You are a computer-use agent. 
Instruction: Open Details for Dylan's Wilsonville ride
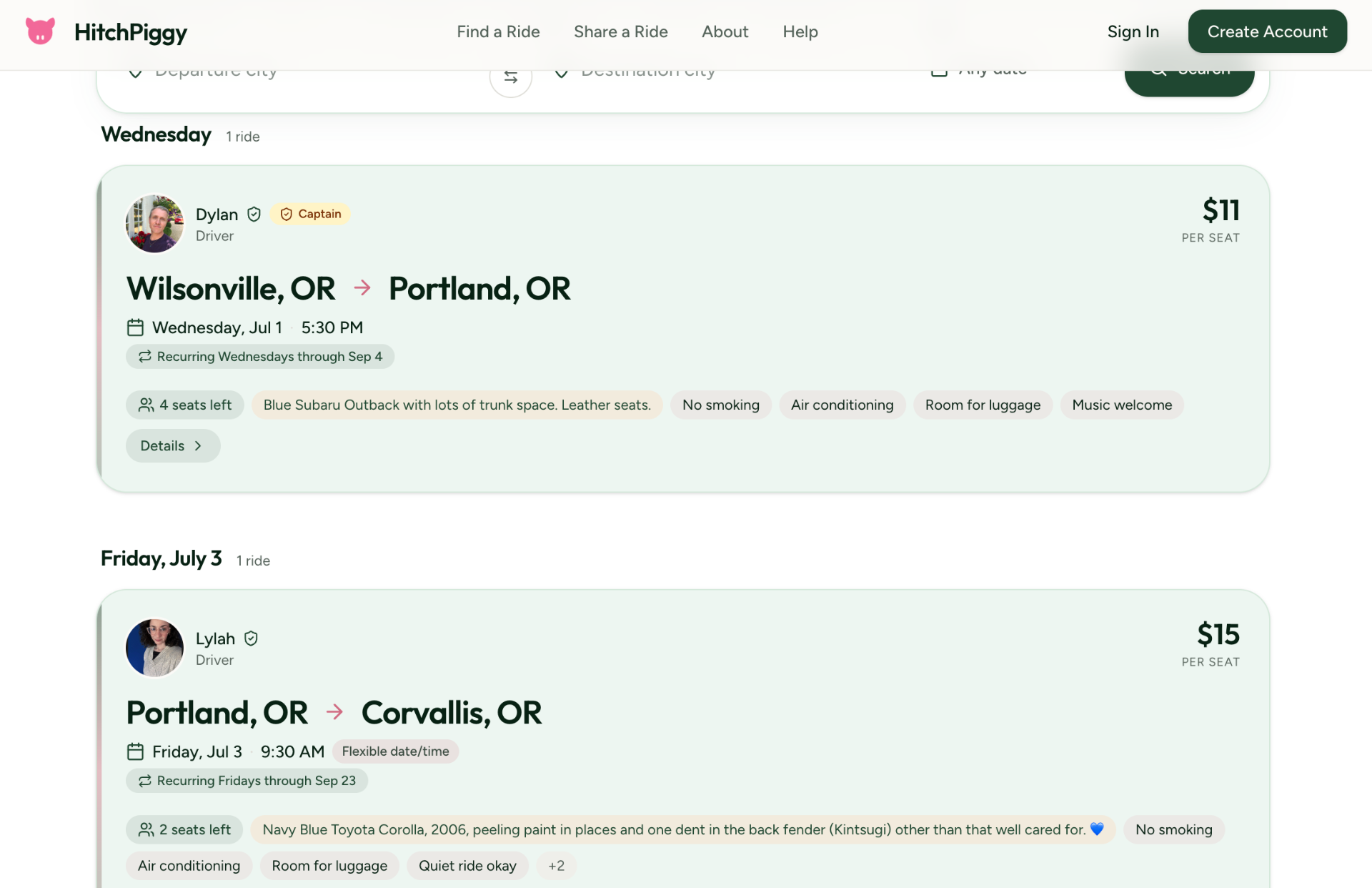[173, 445]
